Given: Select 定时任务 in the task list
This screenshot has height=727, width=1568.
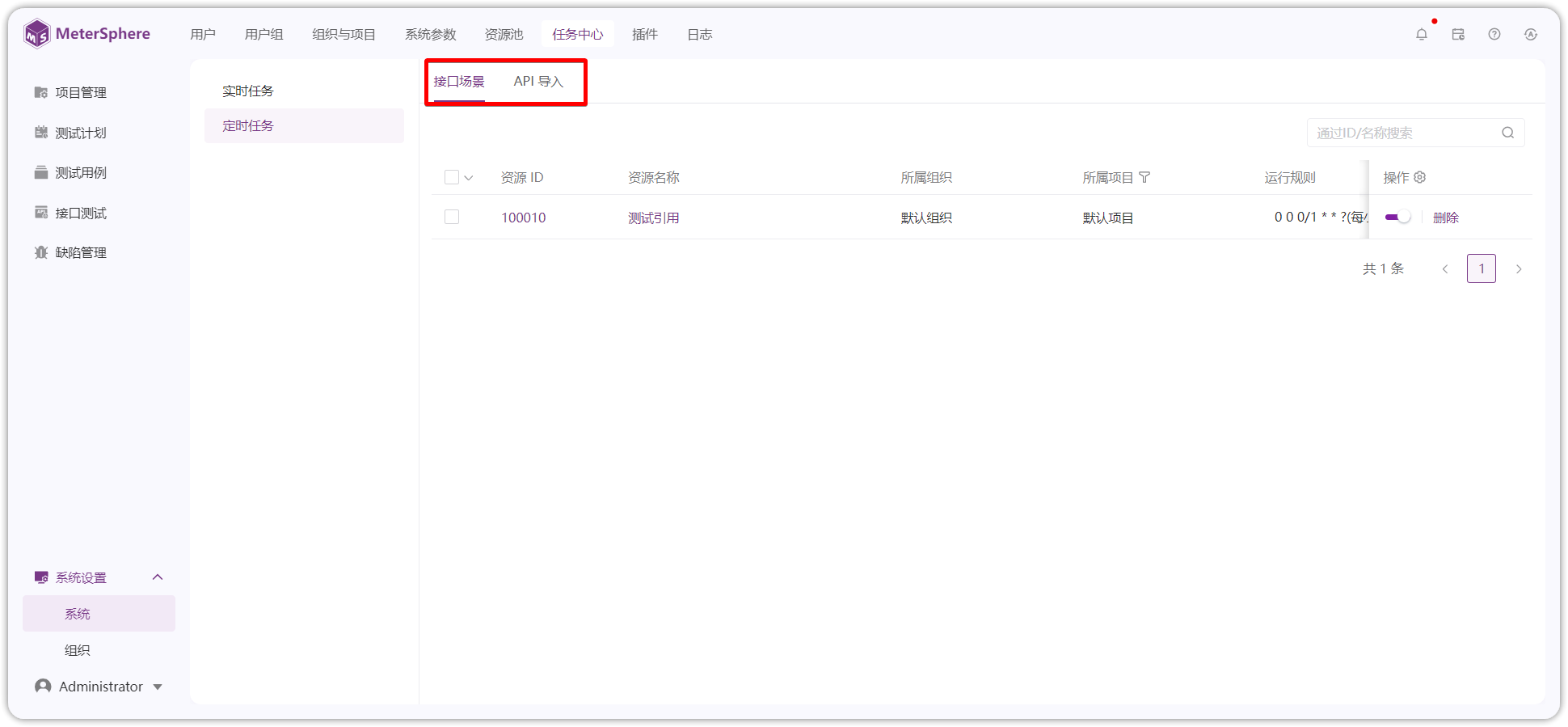Looking at the screenshot, I should click(304, 125).
